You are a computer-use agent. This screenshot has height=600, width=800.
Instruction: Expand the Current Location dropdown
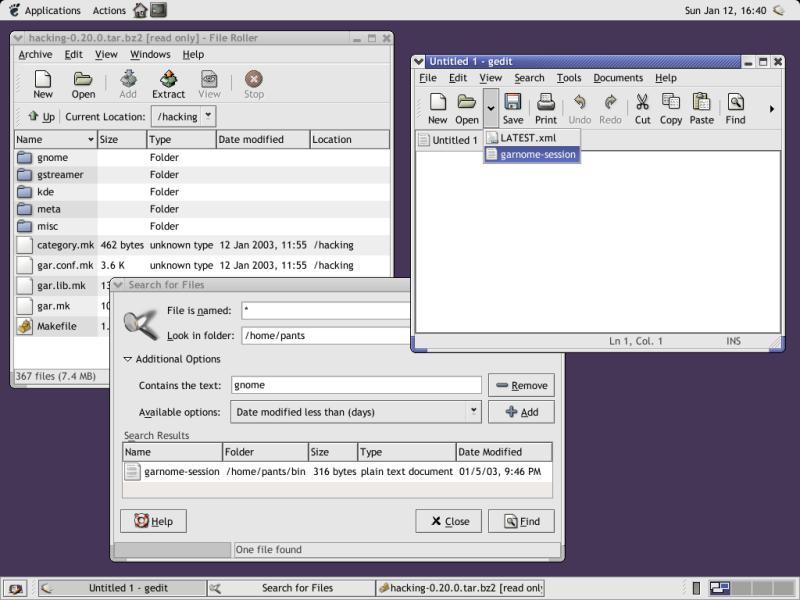click(x=208, y=116)
